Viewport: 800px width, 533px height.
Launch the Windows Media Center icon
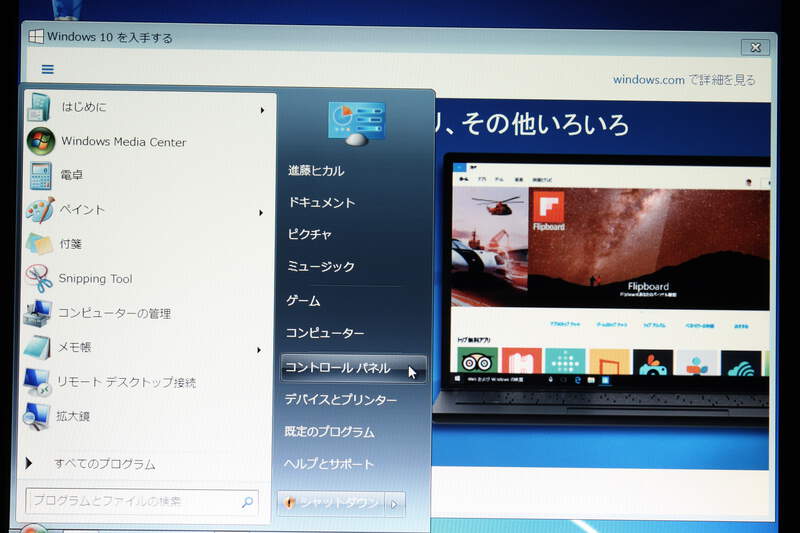point(41,141)
